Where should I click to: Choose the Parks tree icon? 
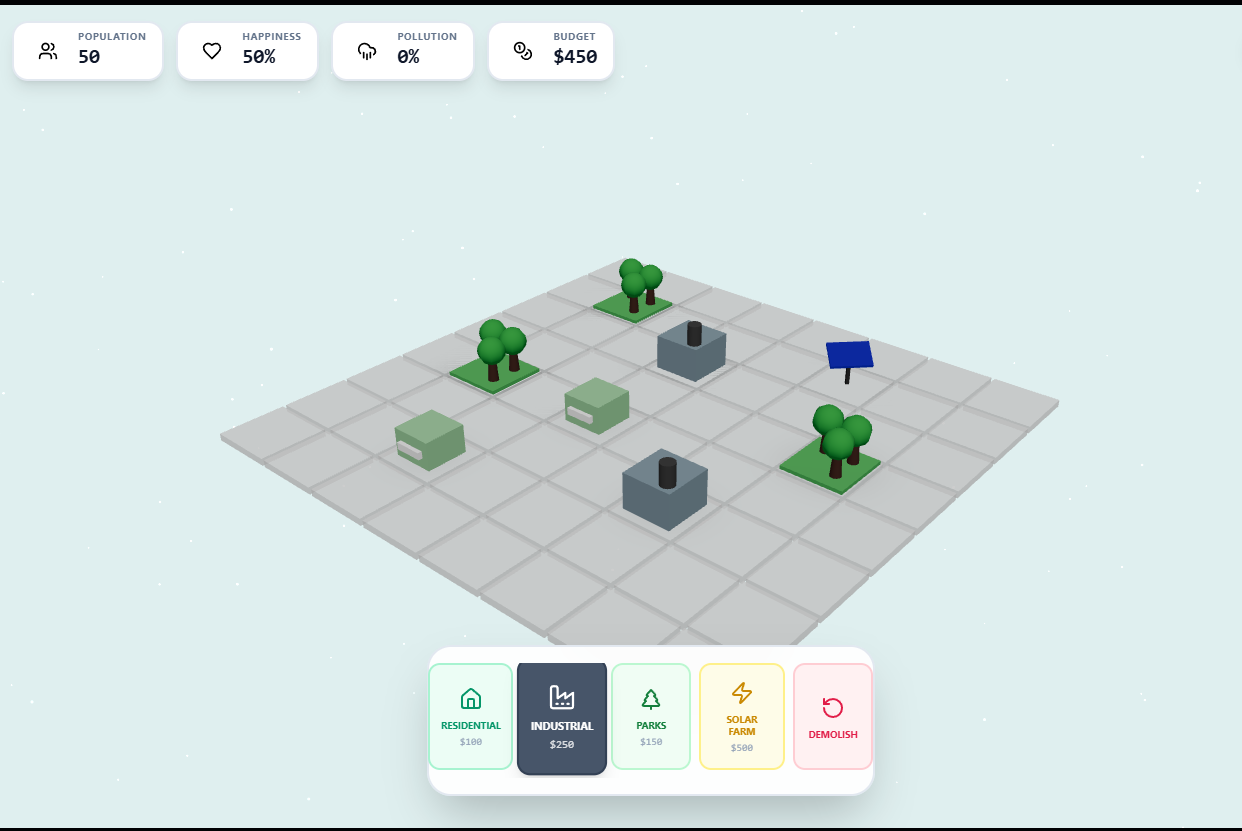tap(651, 699)
